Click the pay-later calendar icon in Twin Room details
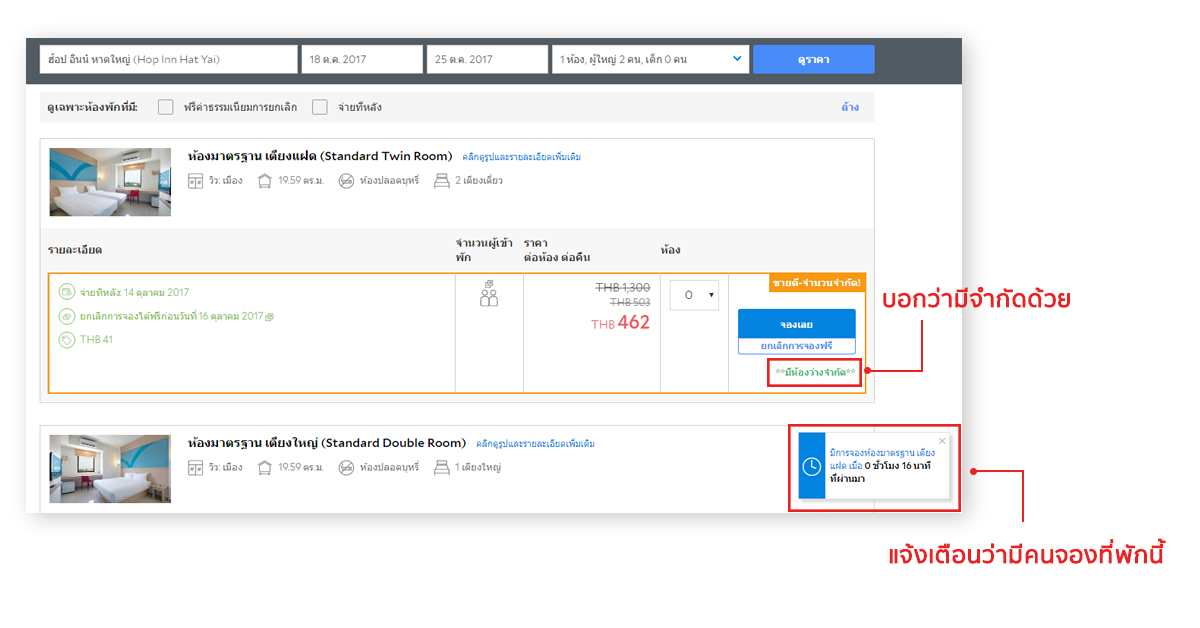This screenshot has height=628, width=1200. click(66, 292)
